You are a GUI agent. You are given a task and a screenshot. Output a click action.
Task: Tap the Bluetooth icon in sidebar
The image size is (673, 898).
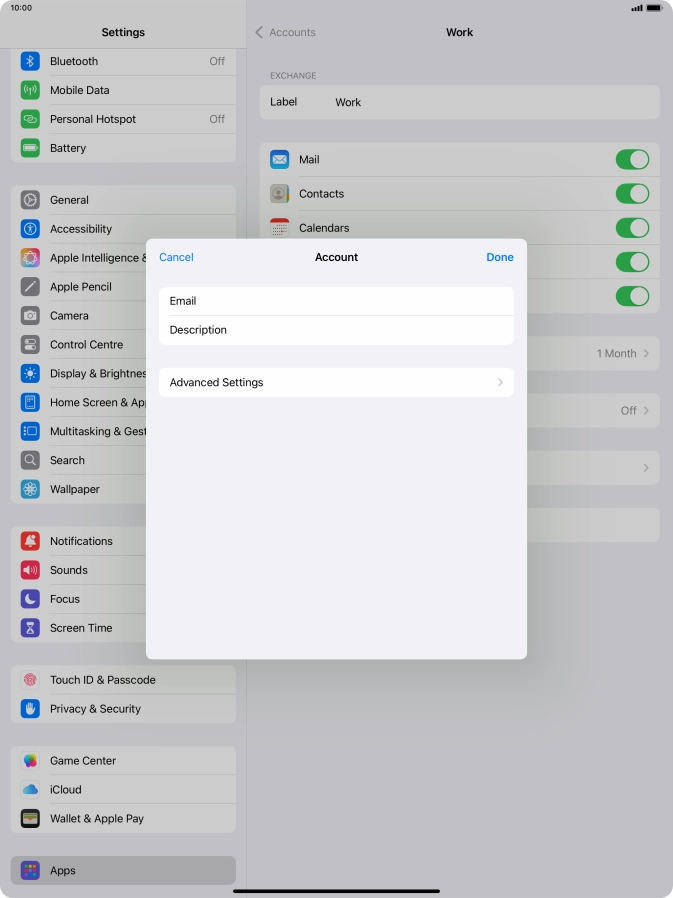click(x=30, y=61)
